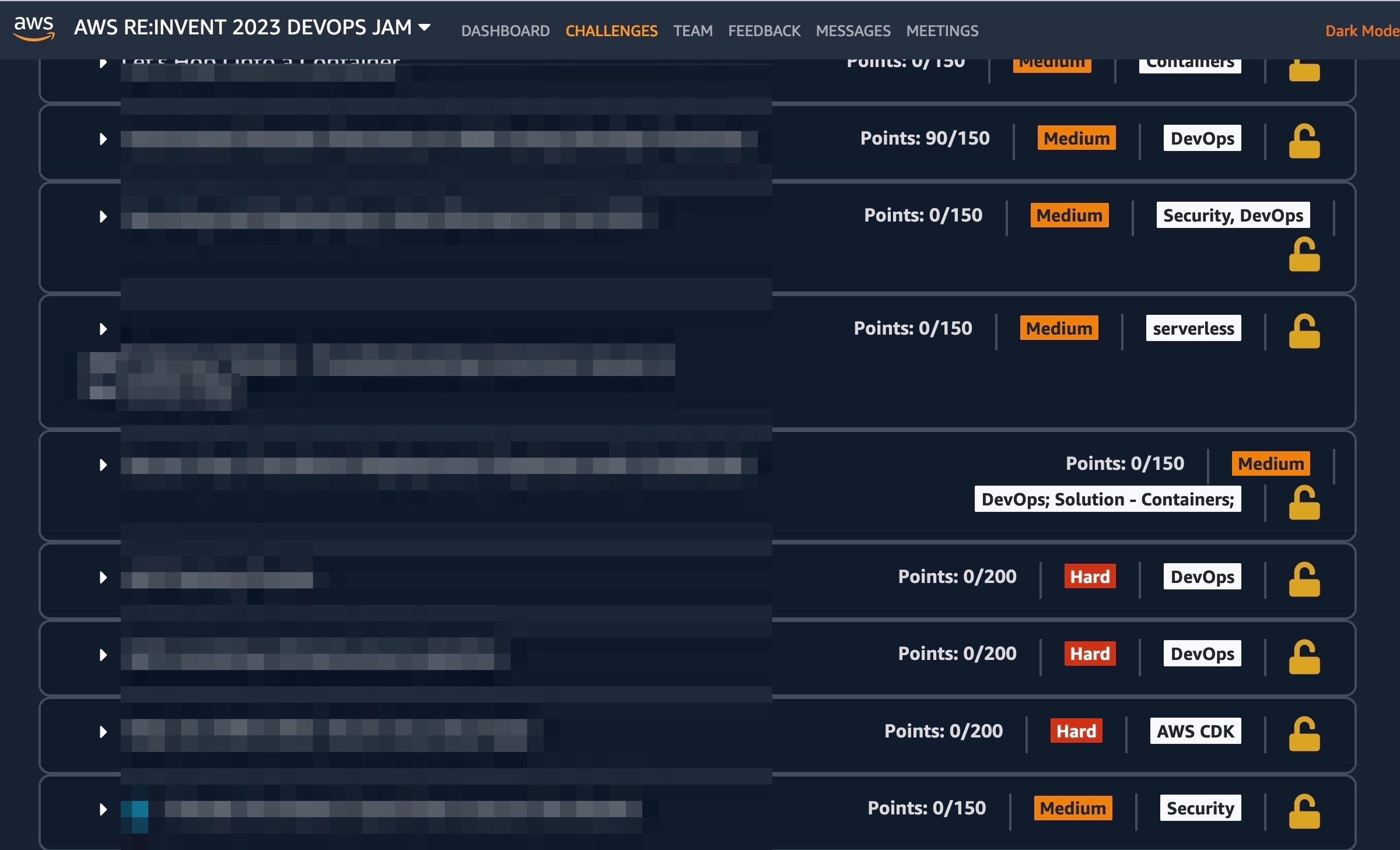Go to the Dashboard tab
This screenshot has height=850, width=1400.
click(x=505, y=31)
